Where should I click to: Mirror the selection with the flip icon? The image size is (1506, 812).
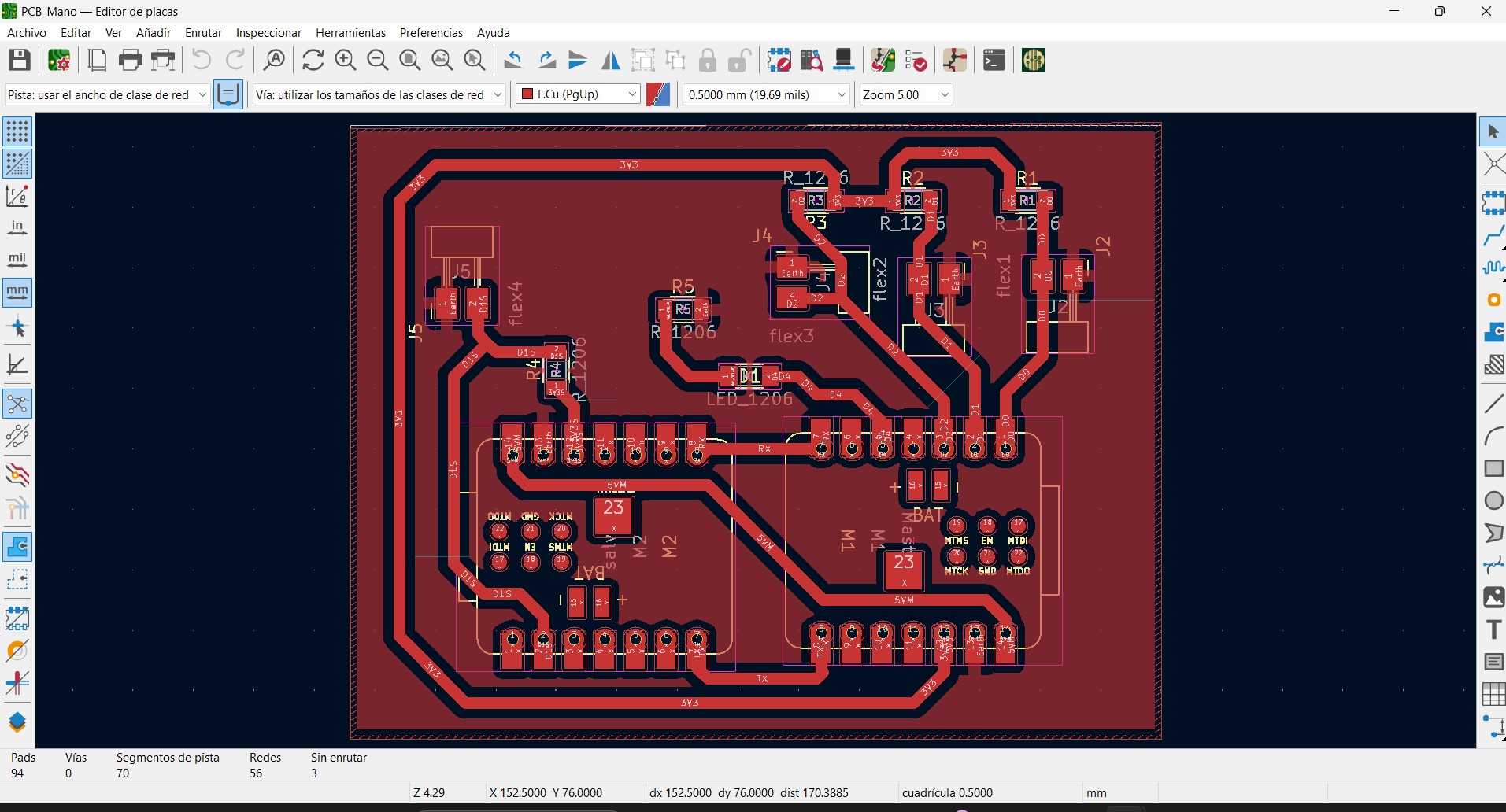[610, 60]
